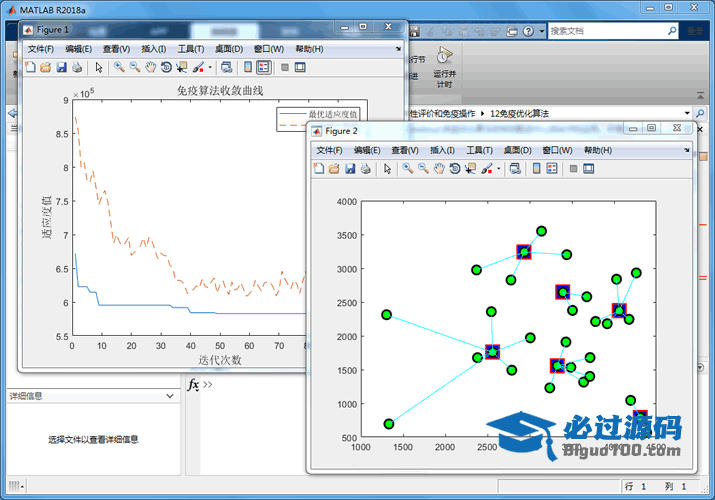
Task: Select the Pan hand tool in Figure 1
Action: coord(150,68)
